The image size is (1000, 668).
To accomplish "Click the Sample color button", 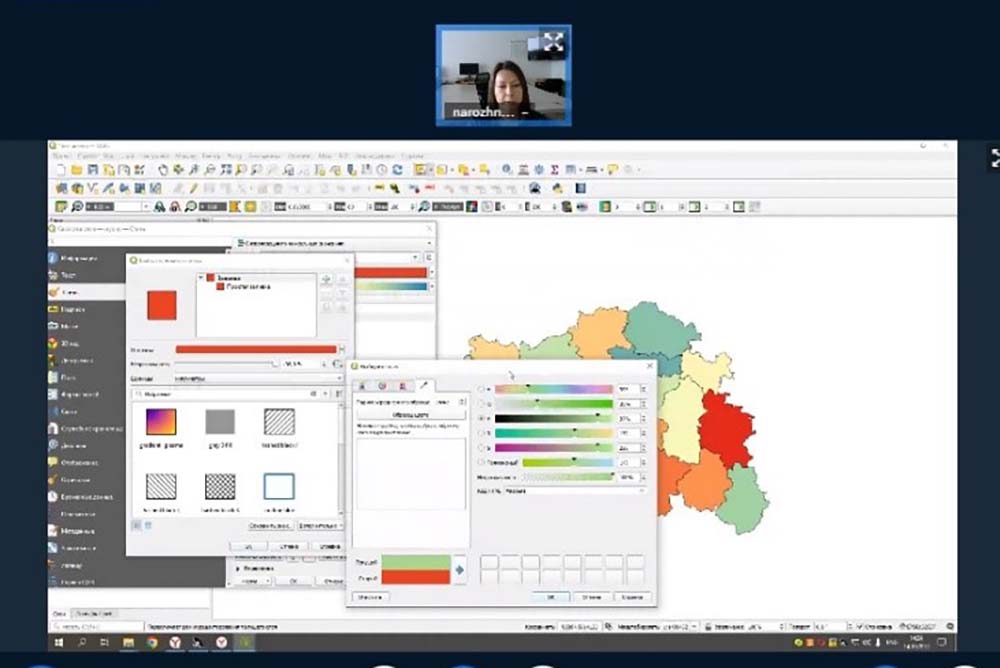I will coord(411,414).
